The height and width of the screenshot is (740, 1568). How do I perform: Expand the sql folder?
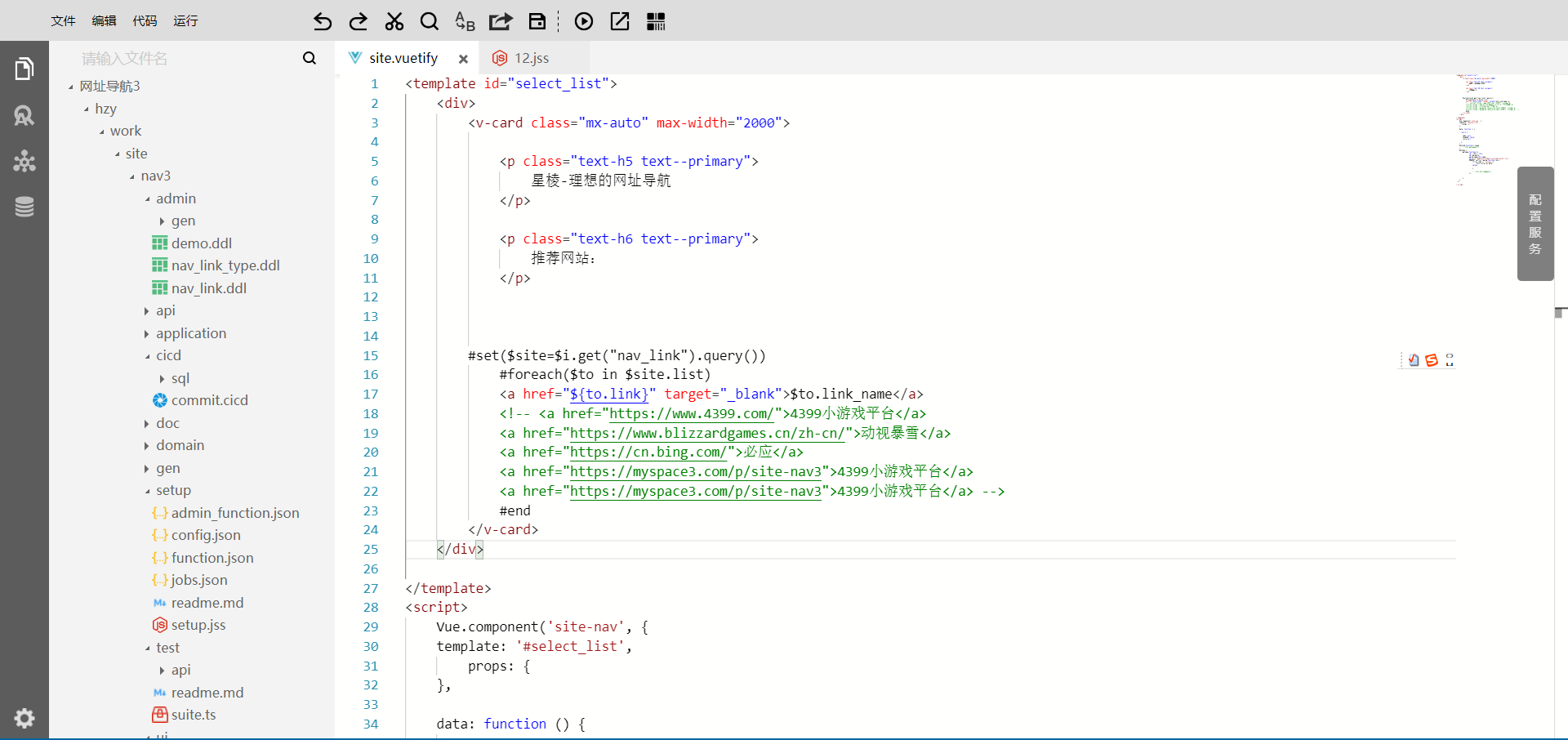click(x=163, y=379)
